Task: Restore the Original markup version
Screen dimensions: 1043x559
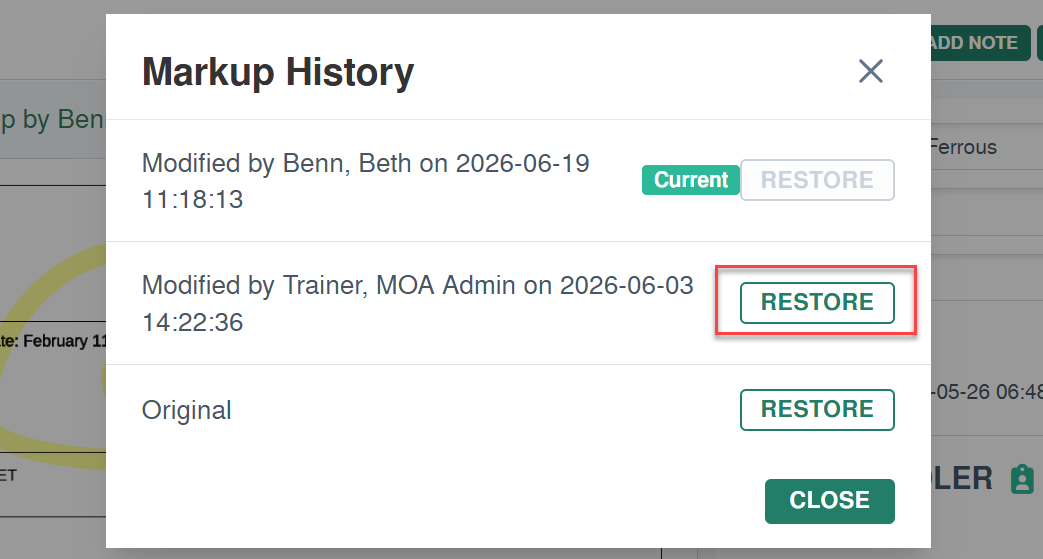Action: (817, 409)
